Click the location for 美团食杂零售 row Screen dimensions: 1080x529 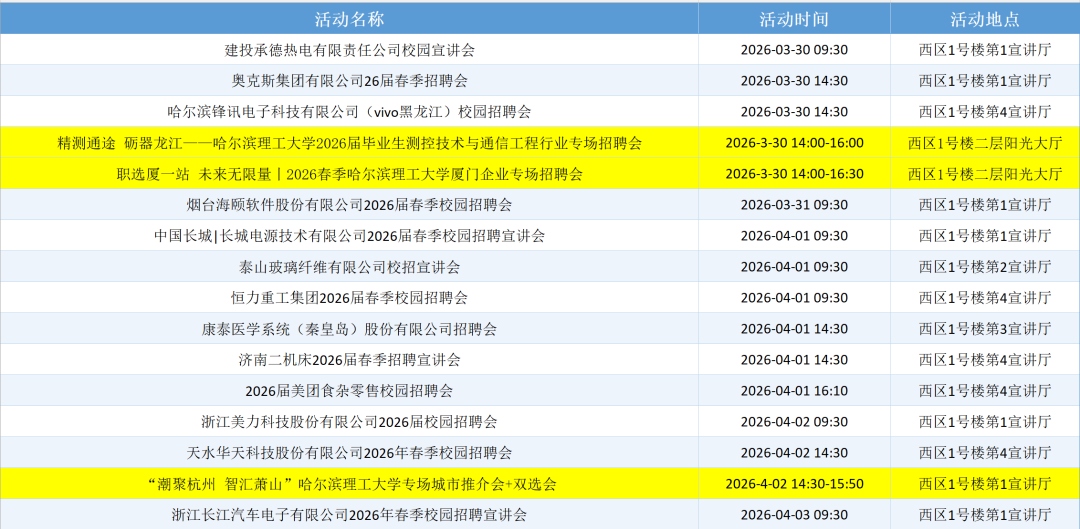(985, 391)
